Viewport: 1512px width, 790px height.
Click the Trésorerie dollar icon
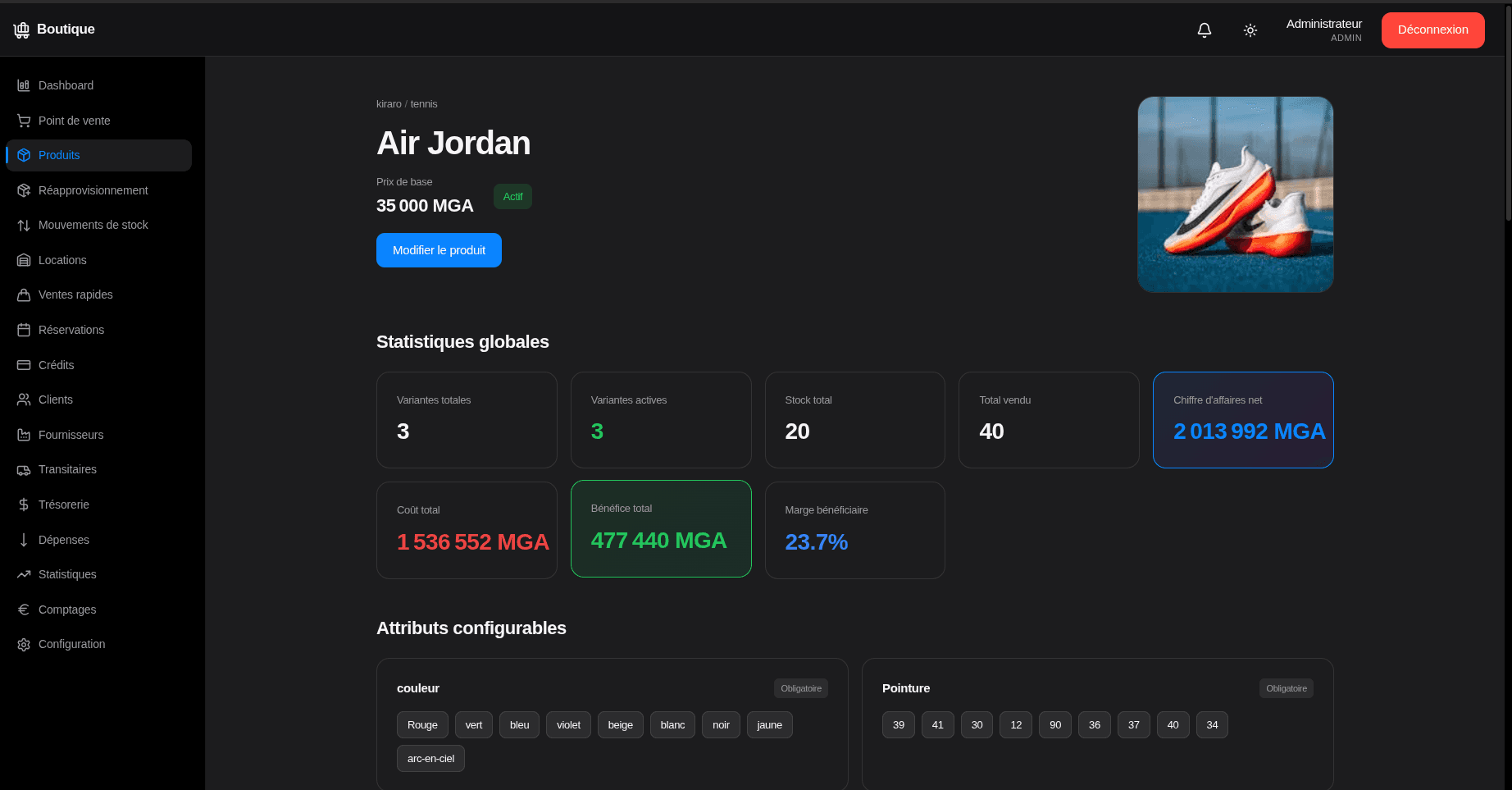point(24,505)
